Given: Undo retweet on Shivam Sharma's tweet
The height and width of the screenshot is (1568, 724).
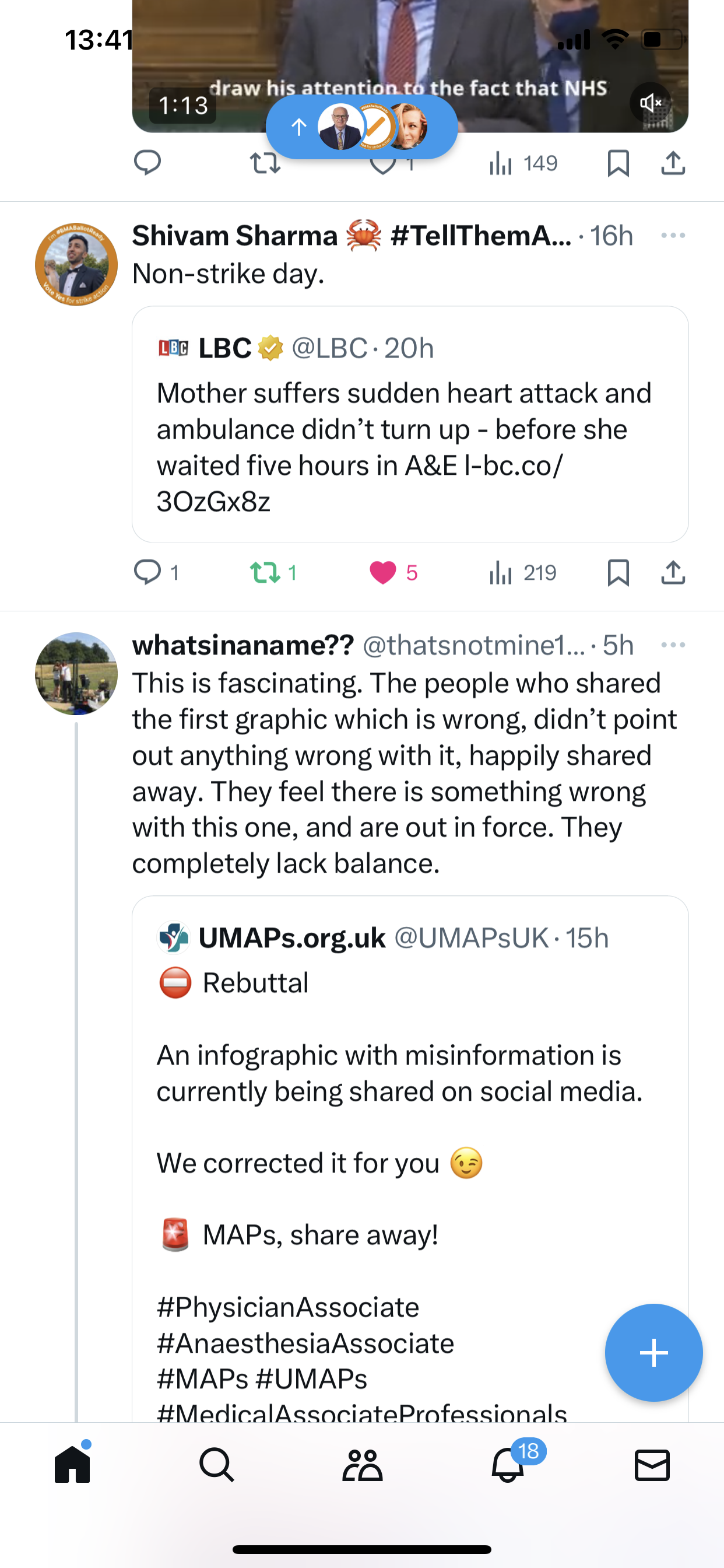Looking at the screenshot, I should 273,572.
